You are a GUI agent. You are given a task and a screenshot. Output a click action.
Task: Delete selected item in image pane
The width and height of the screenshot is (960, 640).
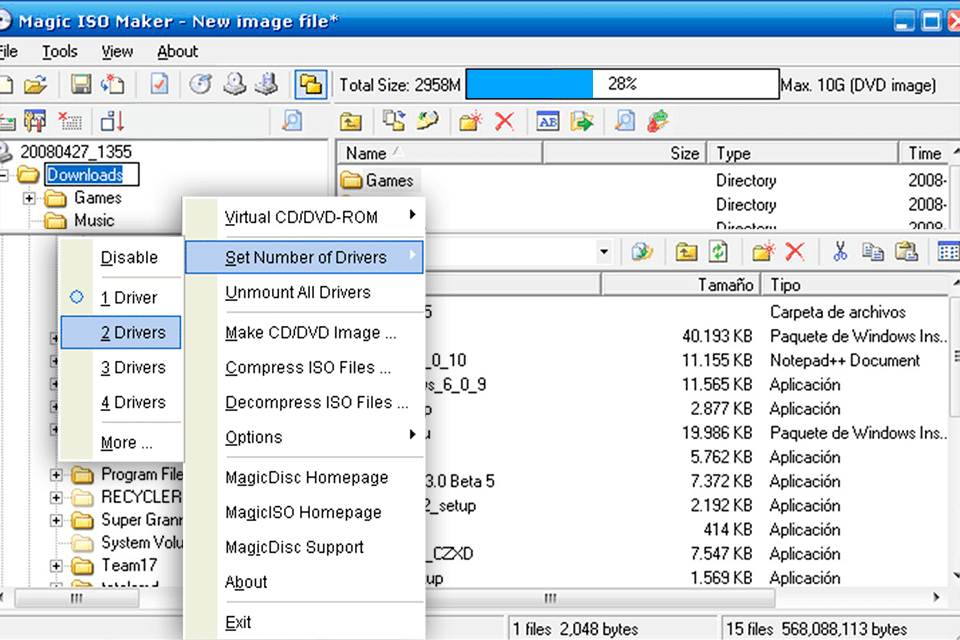(504, 121)
